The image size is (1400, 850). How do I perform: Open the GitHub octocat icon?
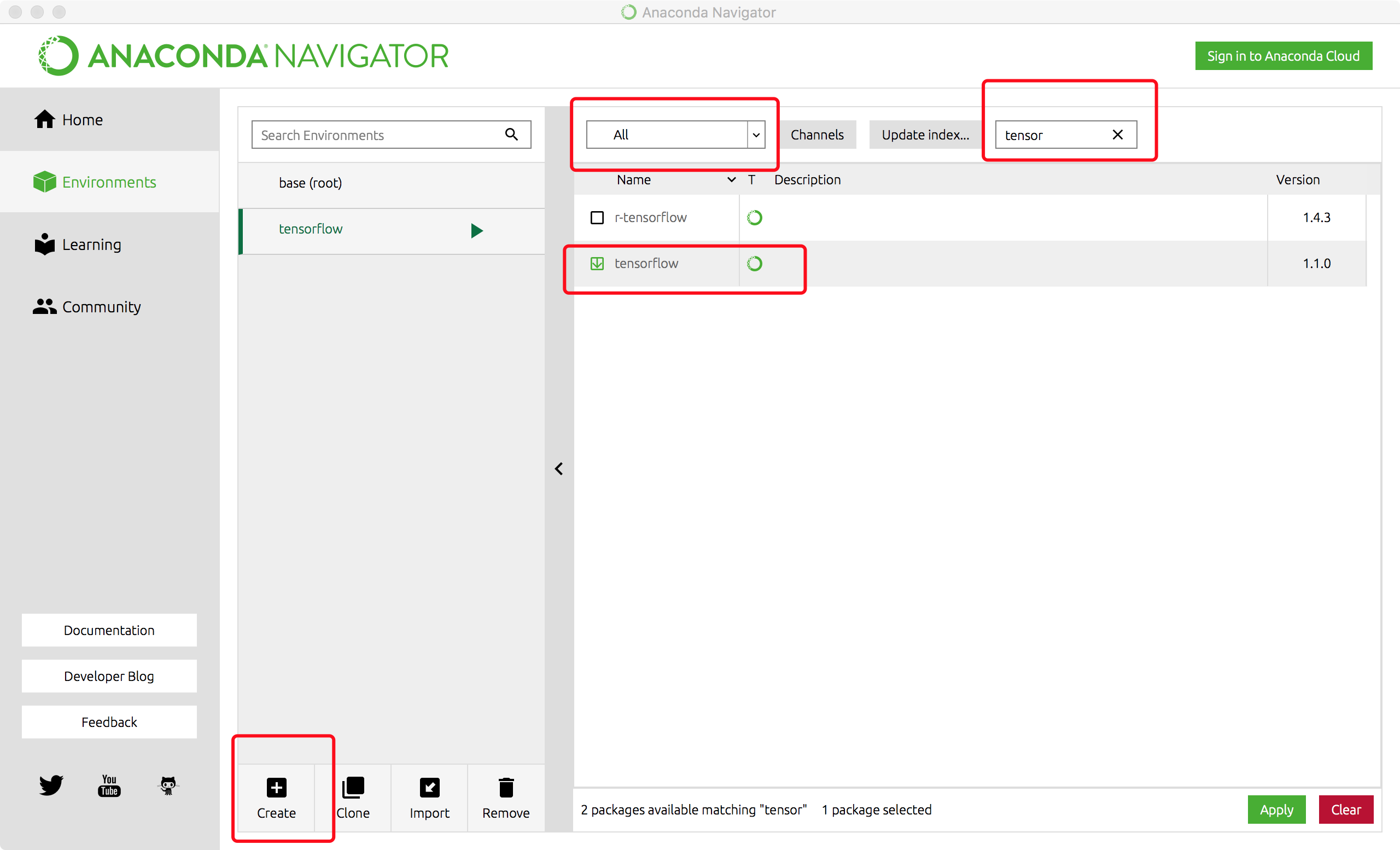[167, 785]
